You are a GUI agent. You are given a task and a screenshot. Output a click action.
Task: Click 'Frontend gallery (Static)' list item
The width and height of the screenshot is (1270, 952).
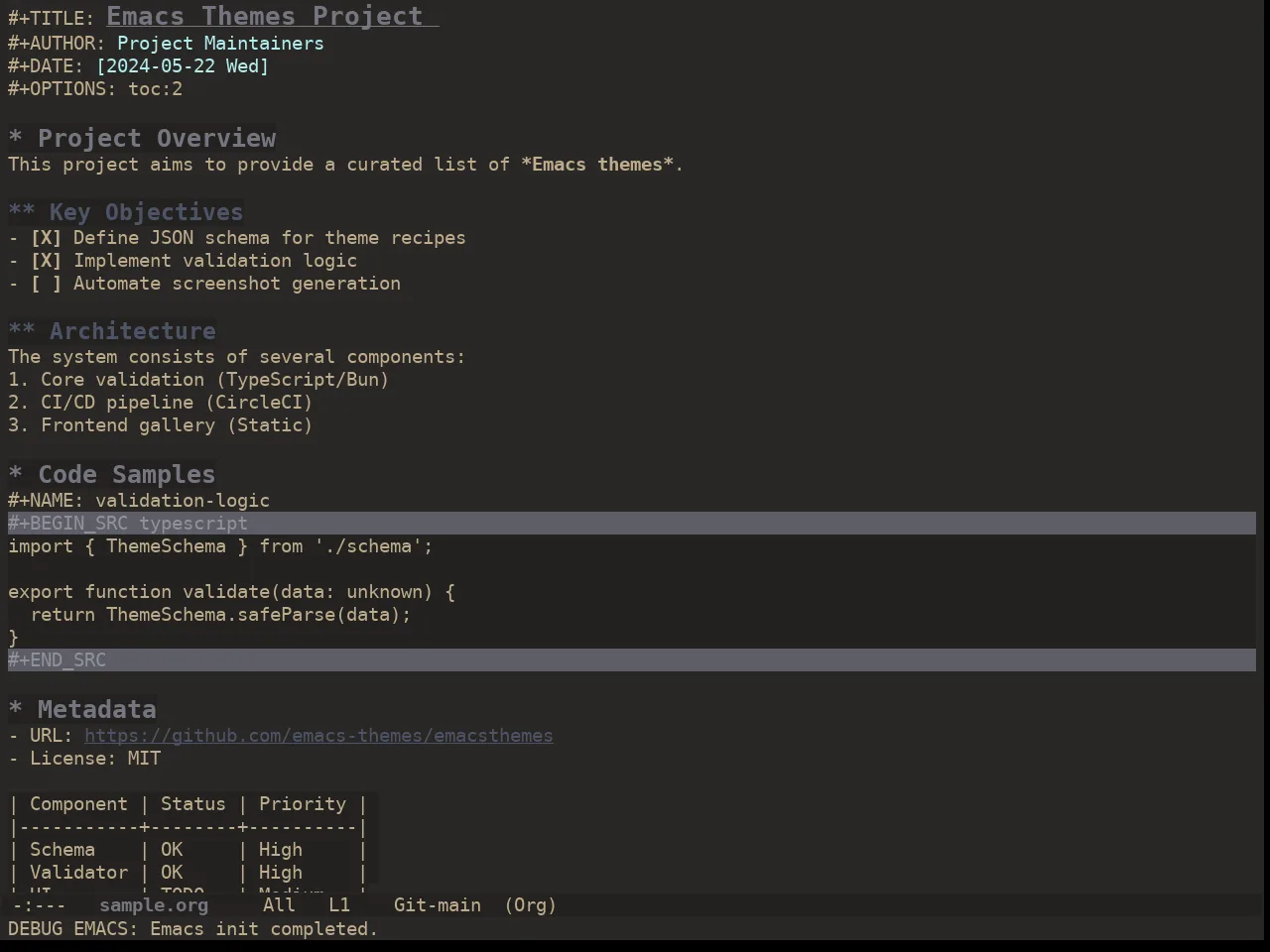coord(161,425)
